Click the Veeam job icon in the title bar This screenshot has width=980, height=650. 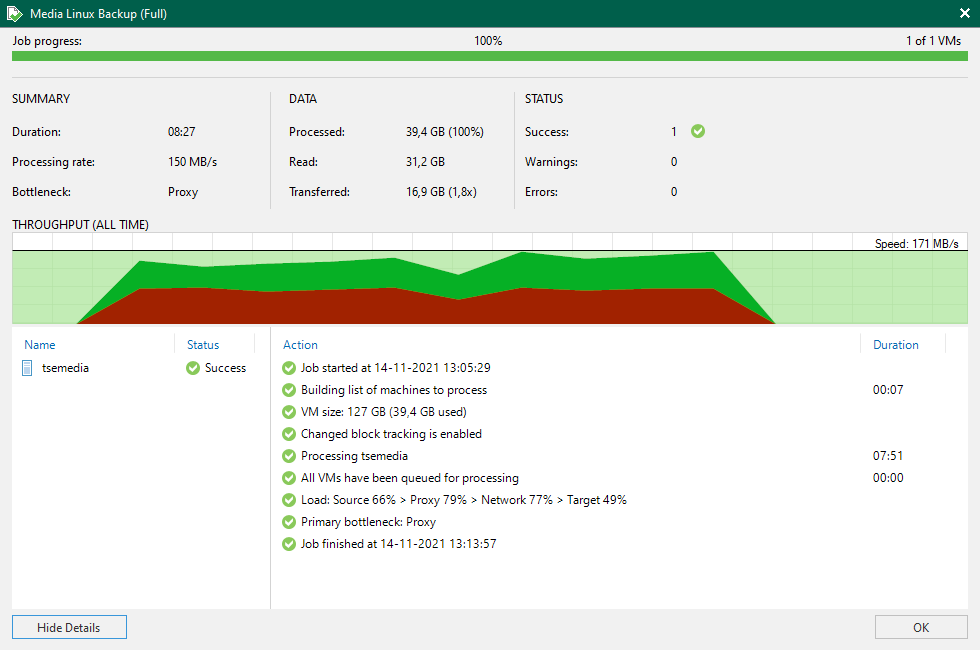pos(12,14)
